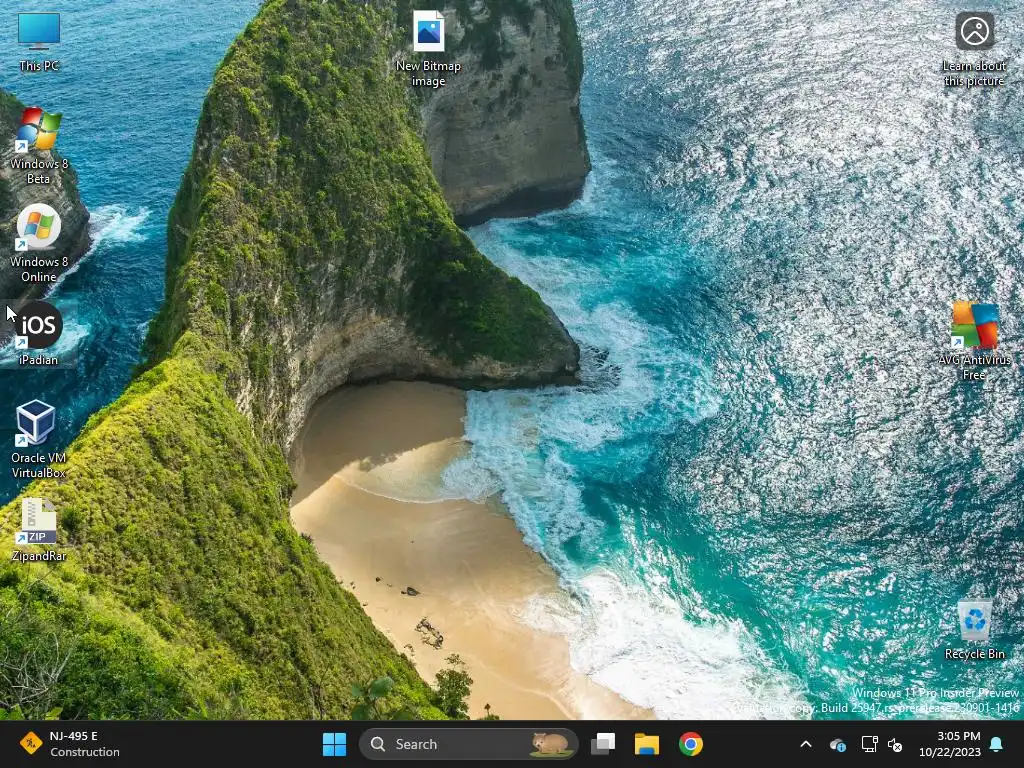Click the muted volume tray icon

coord(895,744)
